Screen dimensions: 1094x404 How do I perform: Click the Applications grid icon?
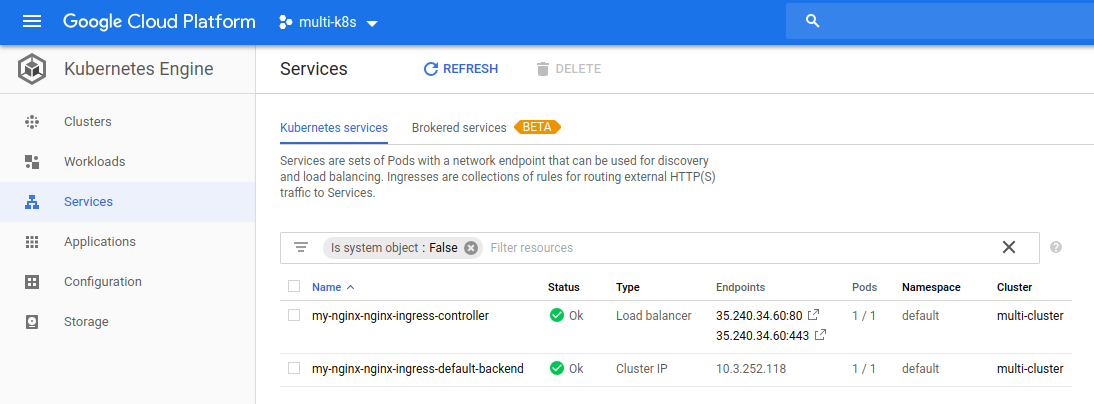(x=32, y=242)
